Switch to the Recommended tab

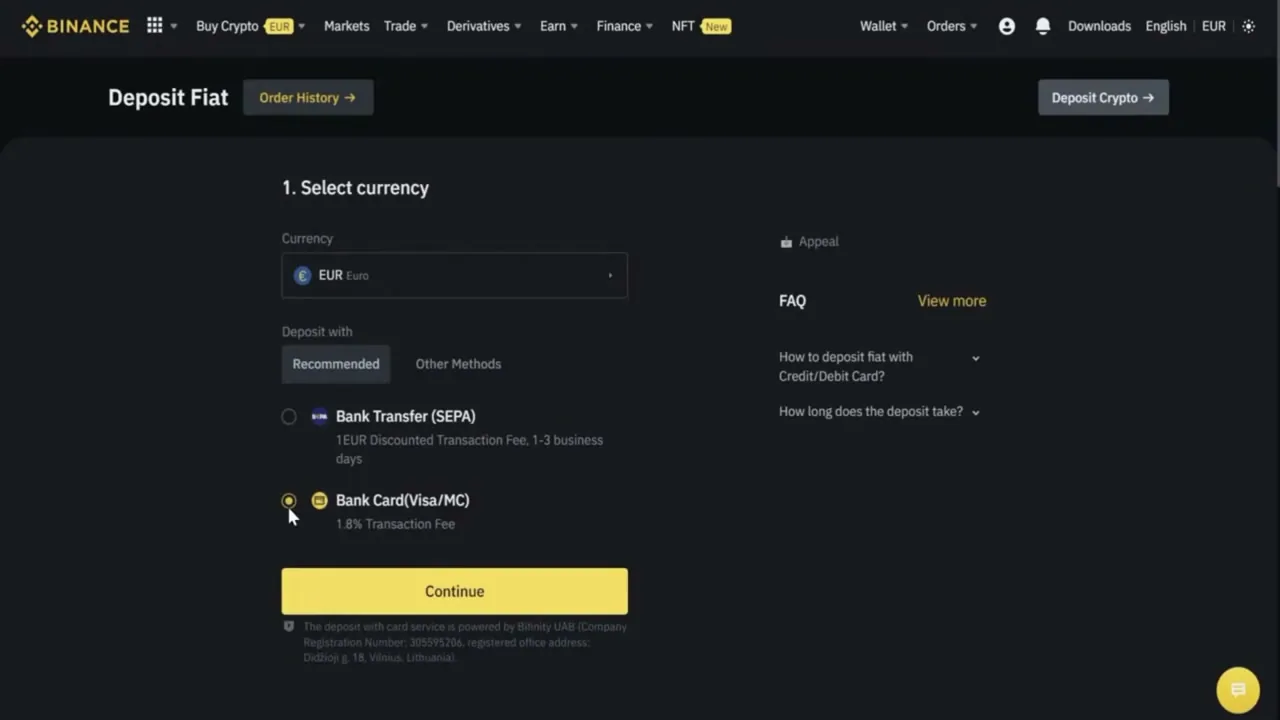coord(336,364)
